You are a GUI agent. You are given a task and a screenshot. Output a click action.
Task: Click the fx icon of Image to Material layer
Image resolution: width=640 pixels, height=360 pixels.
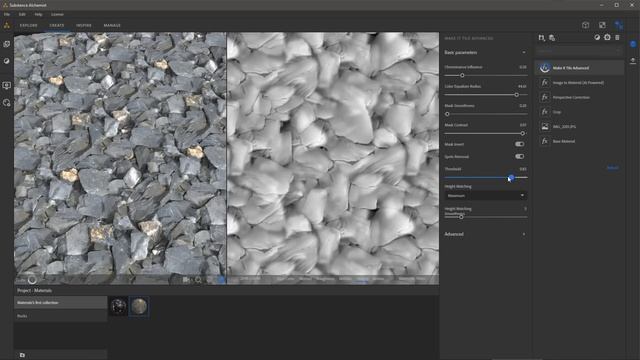(x=544, y=82)
